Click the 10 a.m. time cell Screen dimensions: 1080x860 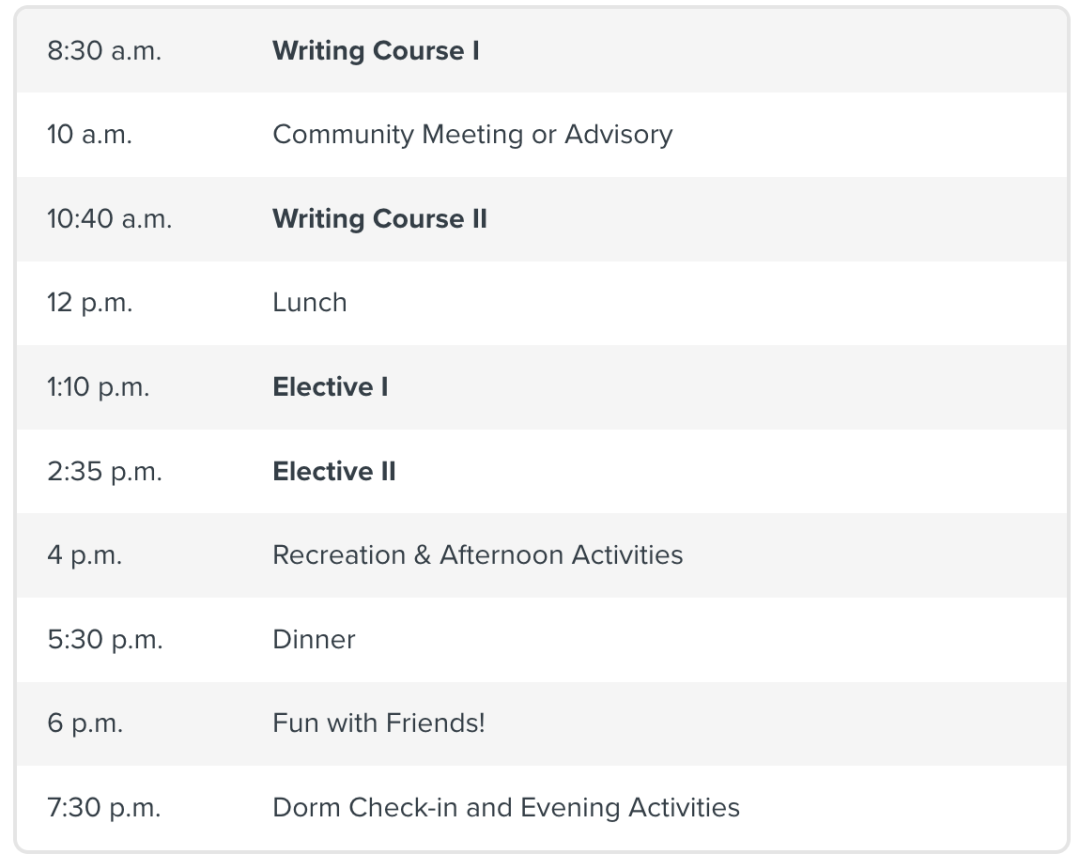(89, 134)
